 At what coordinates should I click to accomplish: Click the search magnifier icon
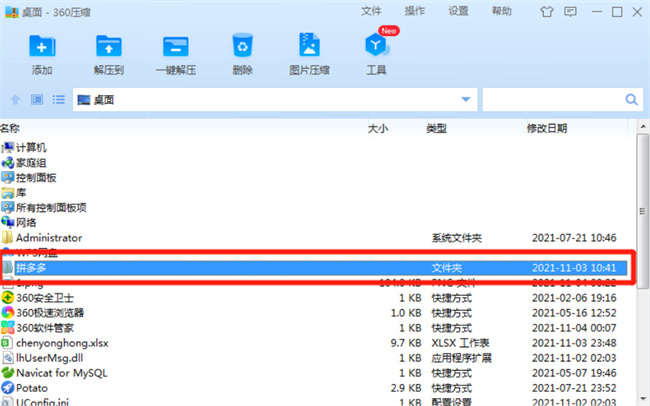631,100
